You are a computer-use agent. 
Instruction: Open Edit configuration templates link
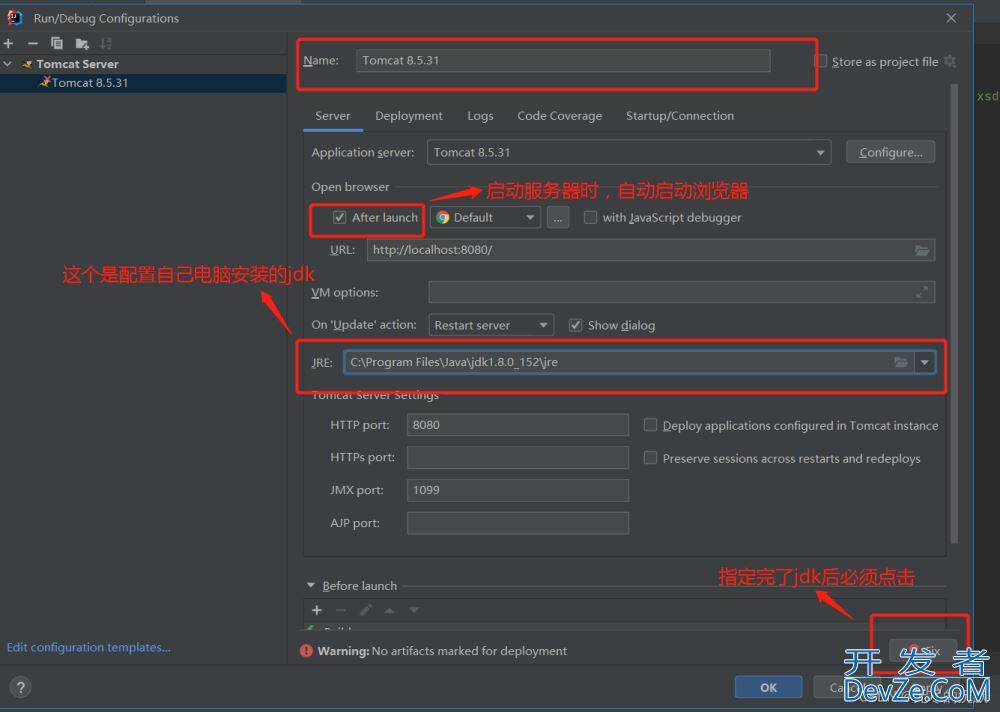click(89, 647)
